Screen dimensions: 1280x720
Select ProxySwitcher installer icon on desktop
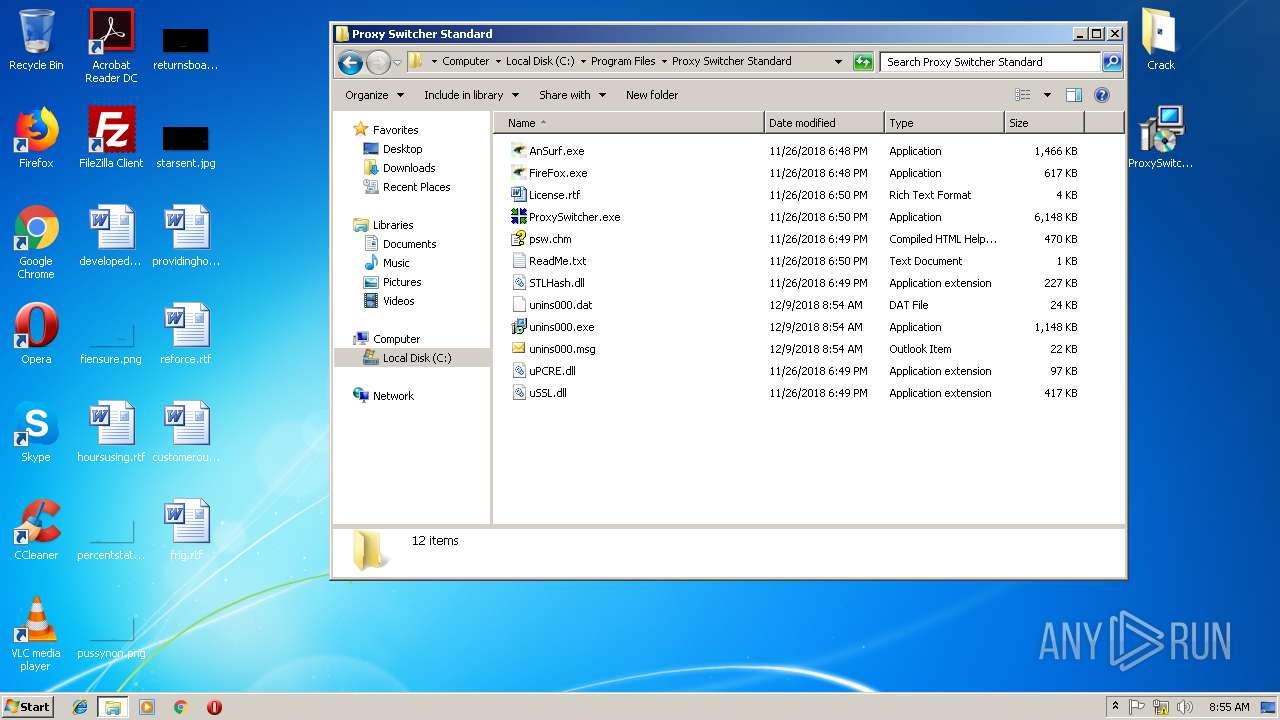coord(1160,138)
